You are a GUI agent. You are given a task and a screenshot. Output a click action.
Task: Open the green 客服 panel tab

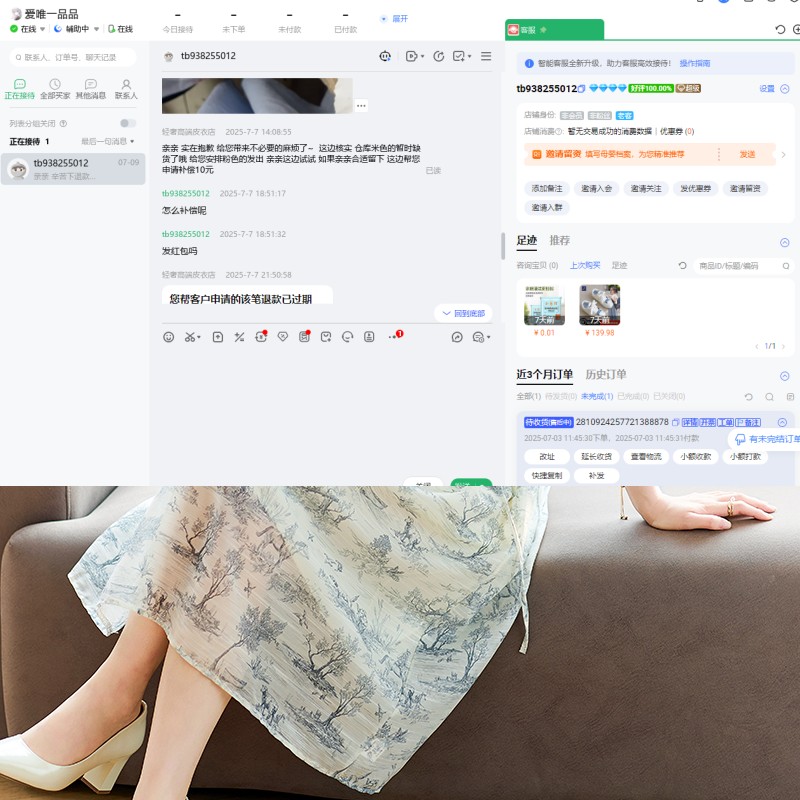[x=555, y=30]
